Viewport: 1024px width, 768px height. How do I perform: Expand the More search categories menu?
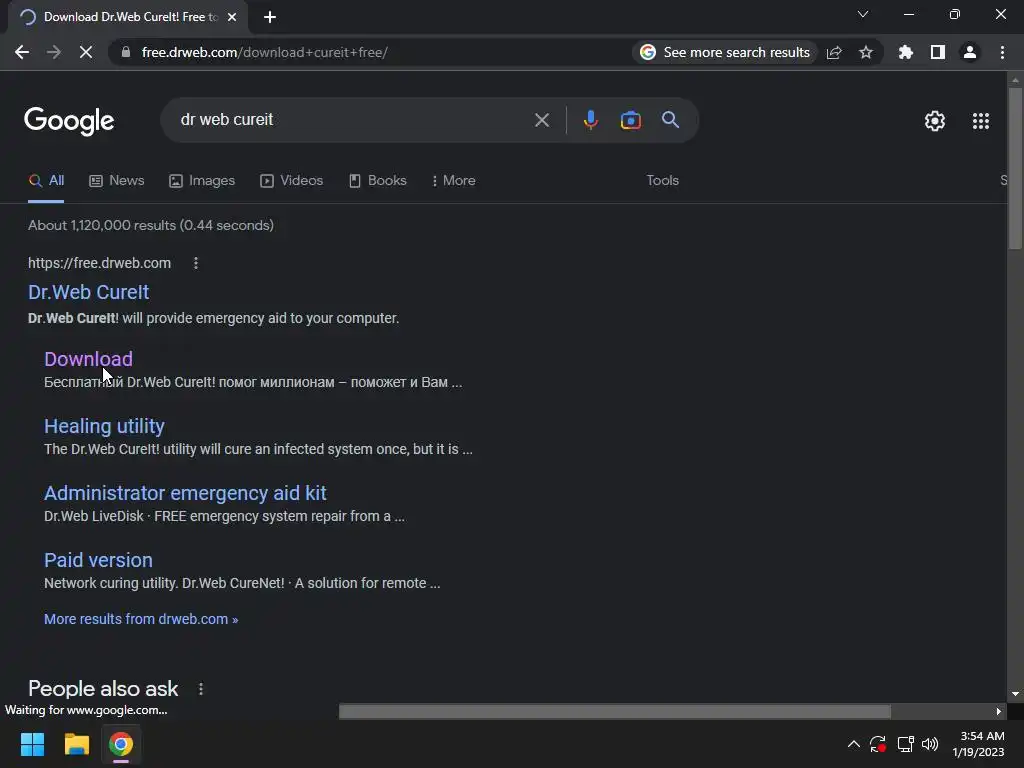coord(453,181)
